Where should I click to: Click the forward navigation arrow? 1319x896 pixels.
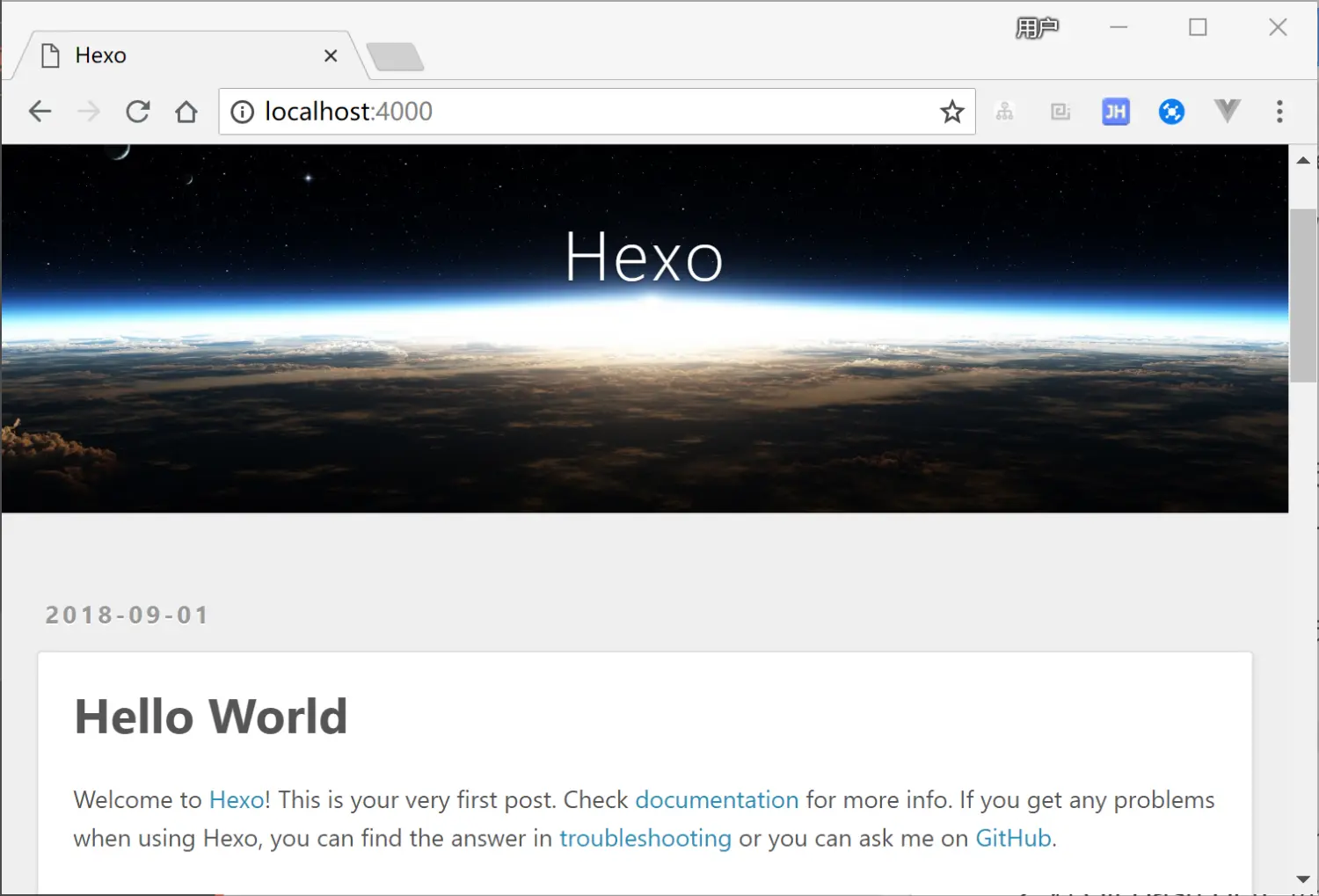[x=89, y=112]
